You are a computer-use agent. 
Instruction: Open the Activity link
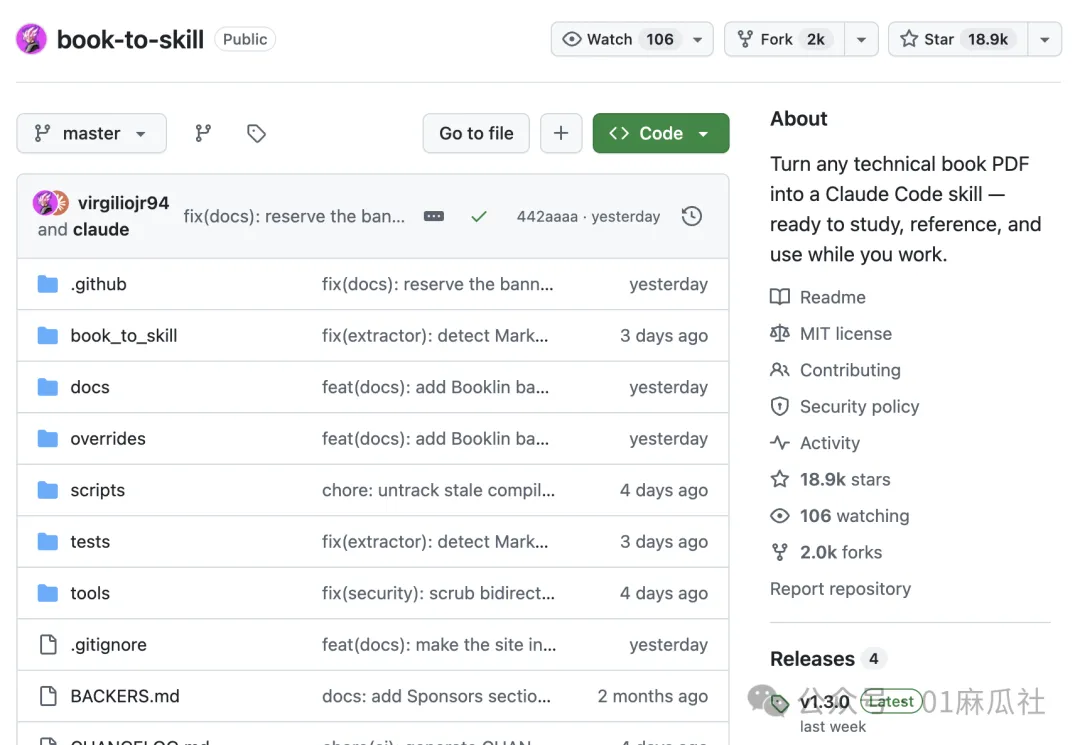coord(815,443)
